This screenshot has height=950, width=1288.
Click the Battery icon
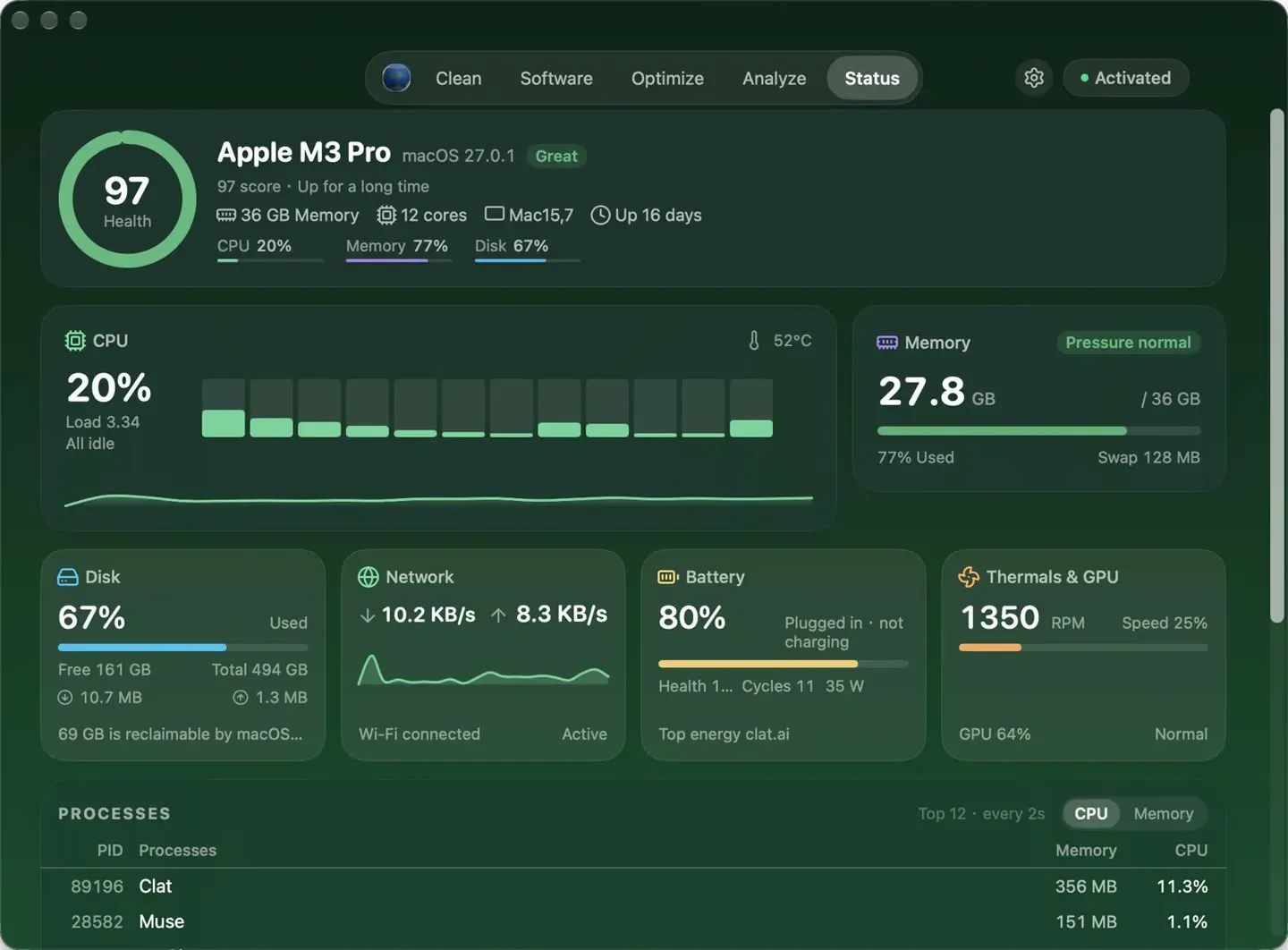click(x=668, y=577)
